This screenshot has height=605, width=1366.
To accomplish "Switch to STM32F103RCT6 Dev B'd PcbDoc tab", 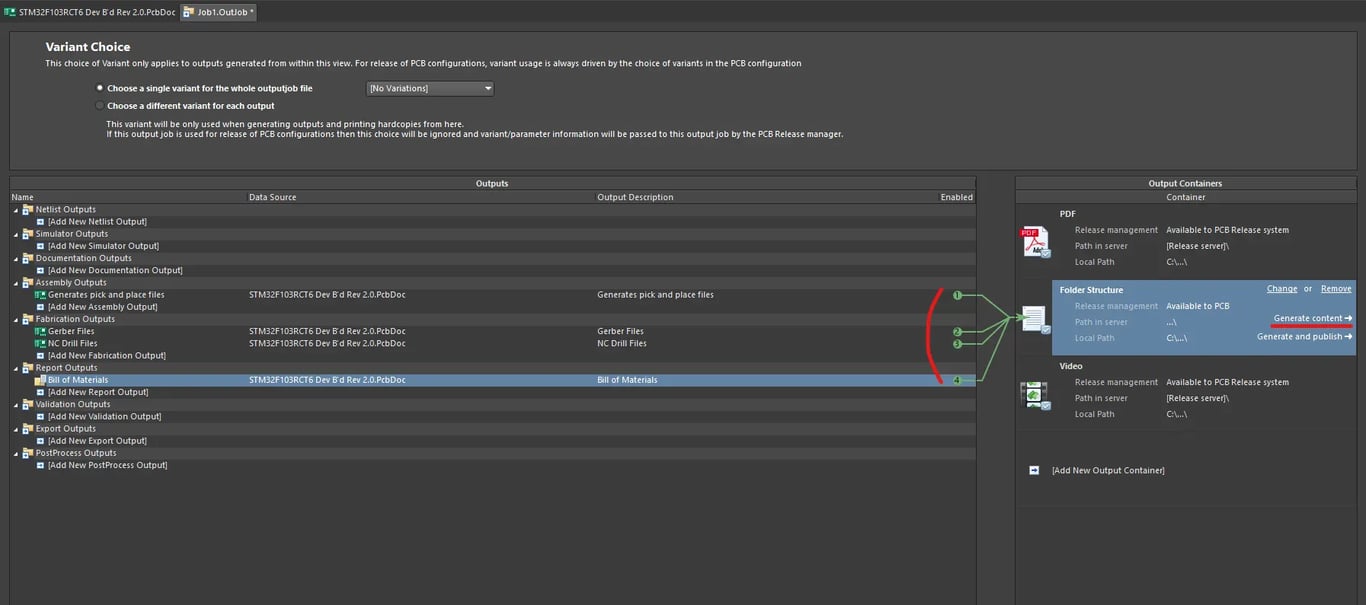I will tap(89, 12).
